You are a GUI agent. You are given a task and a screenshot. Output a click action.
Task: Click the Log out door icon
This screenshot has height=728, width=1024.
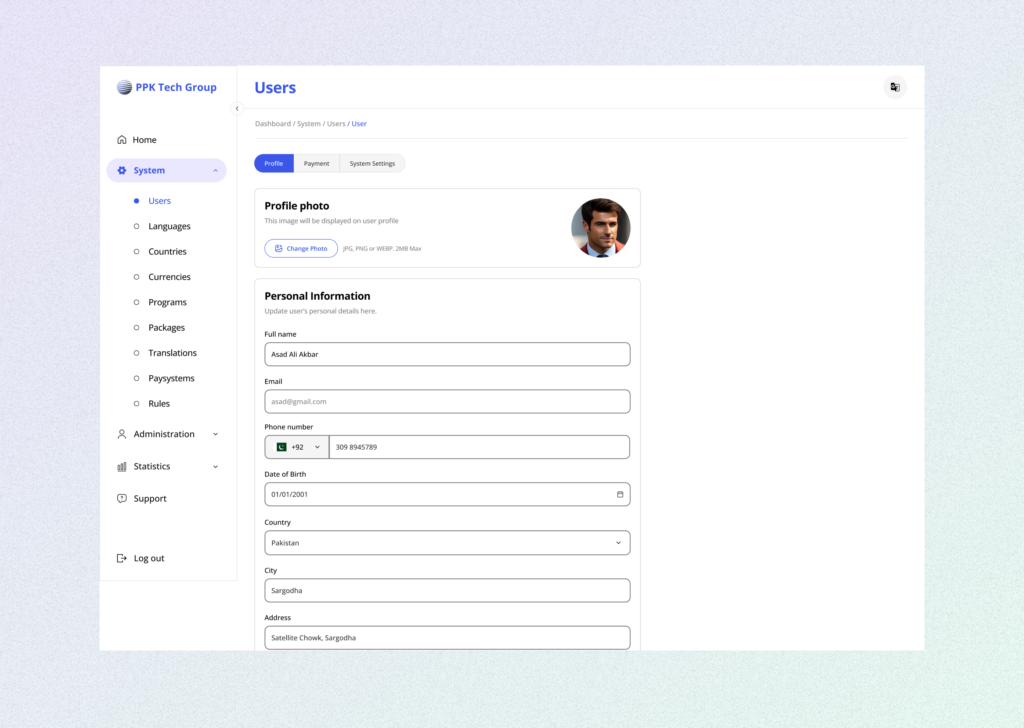pyautogui.click(x=122, y=559)
